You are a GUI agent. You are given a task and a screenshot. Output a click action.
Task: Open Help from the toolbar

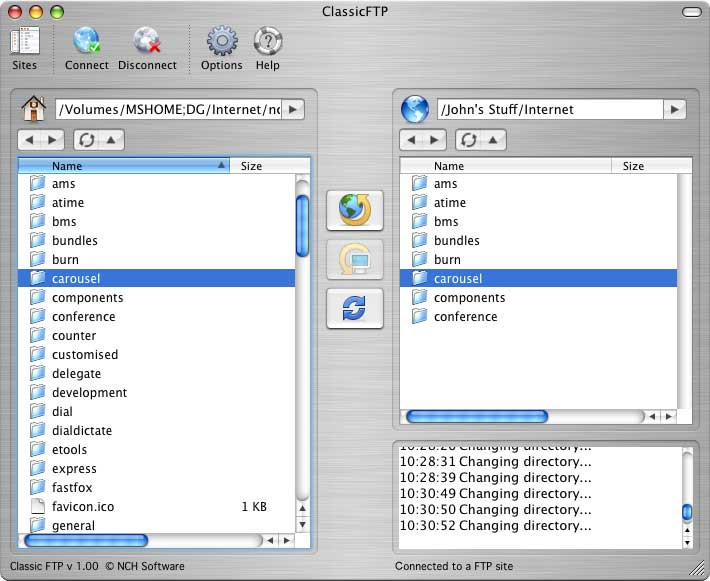268,48
